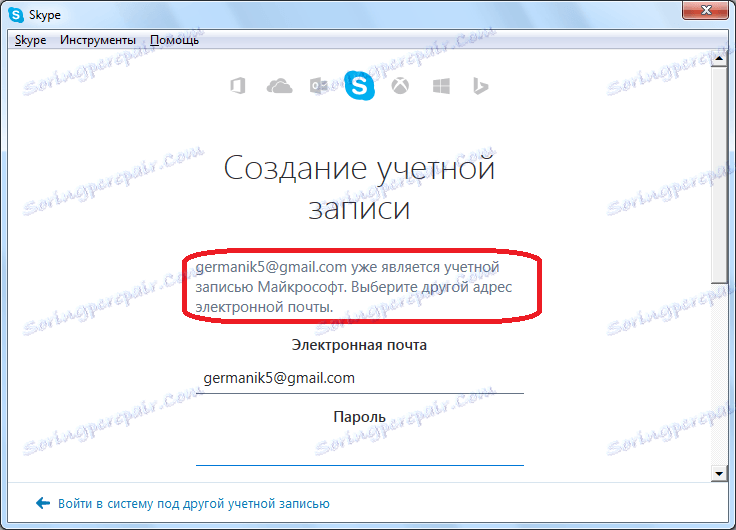This screenshot has height=530, width=736.
Task: Click the Outlook icon in the services row
Action: (x=319, y=86)
